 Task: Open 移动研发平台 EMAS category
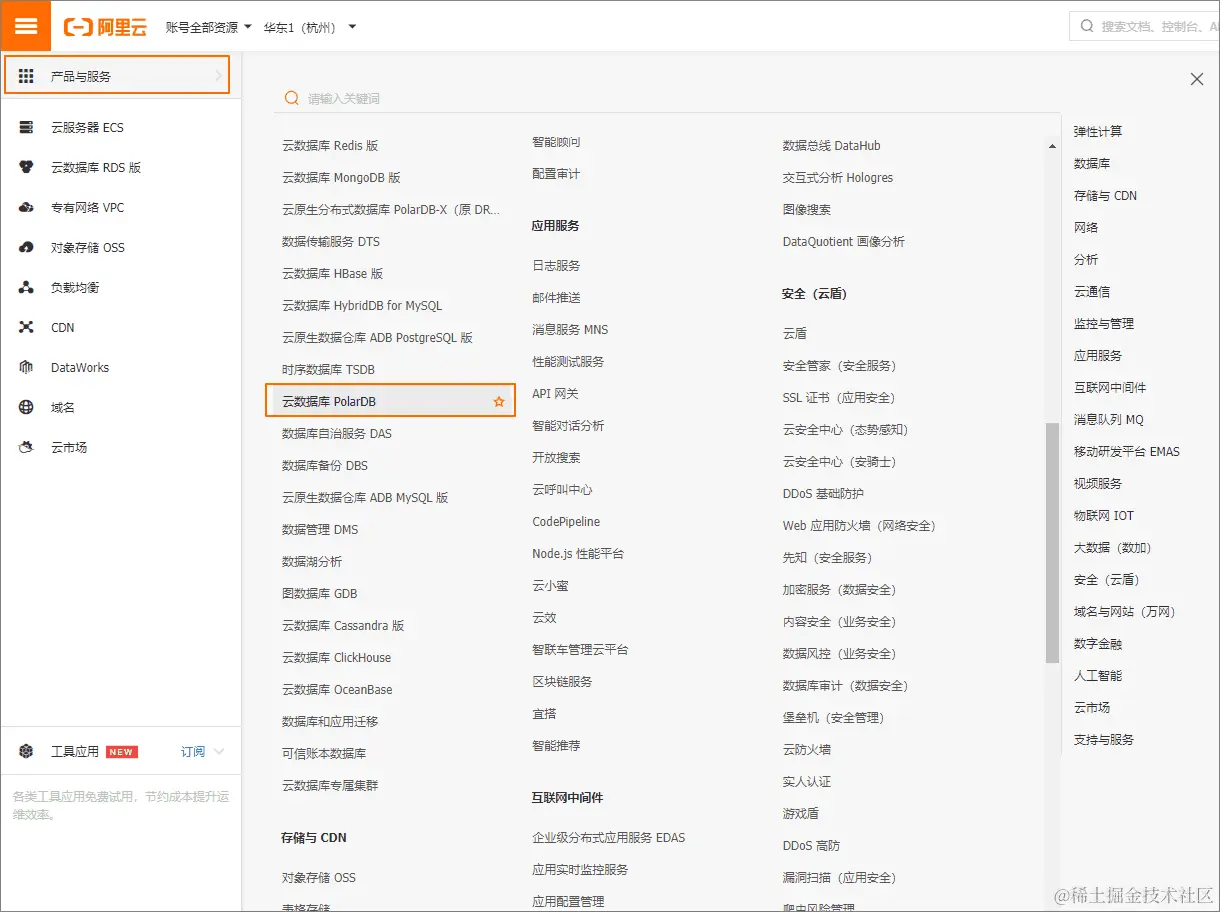pyautogui.click(x=1127, y=451)
